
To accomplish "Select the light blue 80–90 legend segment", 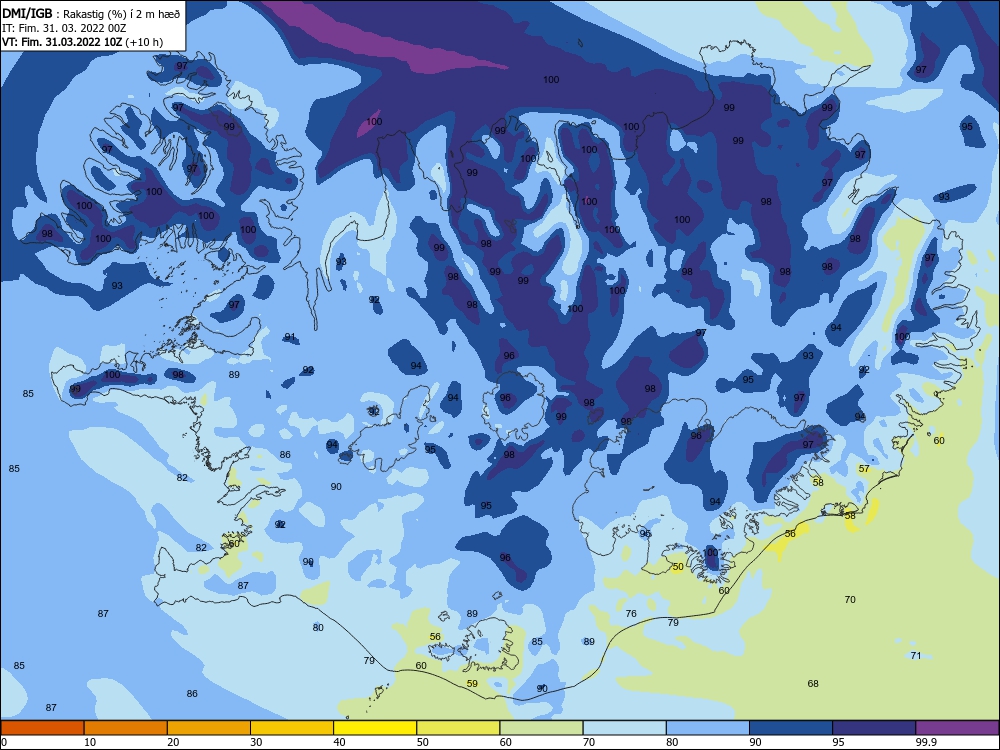I will (x=708, y=728).
